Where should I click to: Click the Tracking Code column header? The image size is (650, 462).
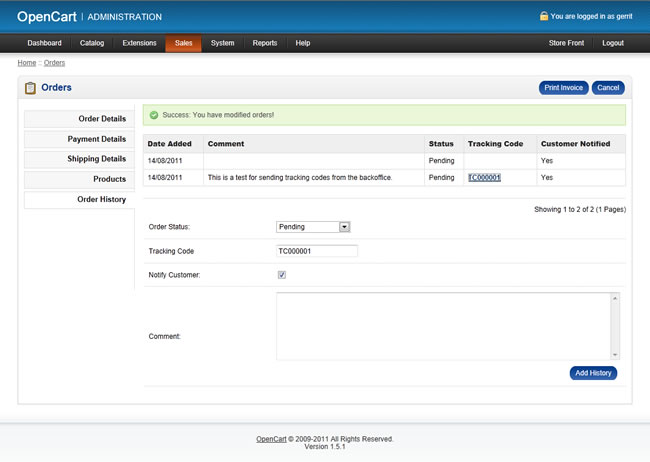coord(495,144)
